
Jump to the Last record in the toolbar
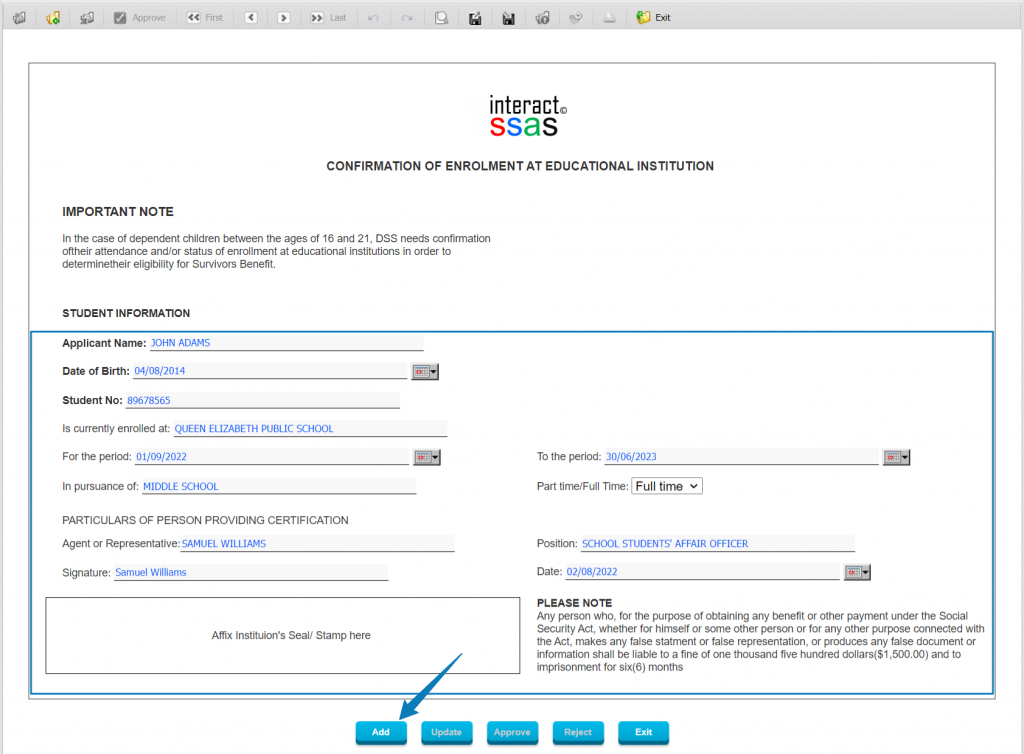click(x=328, y=18)
